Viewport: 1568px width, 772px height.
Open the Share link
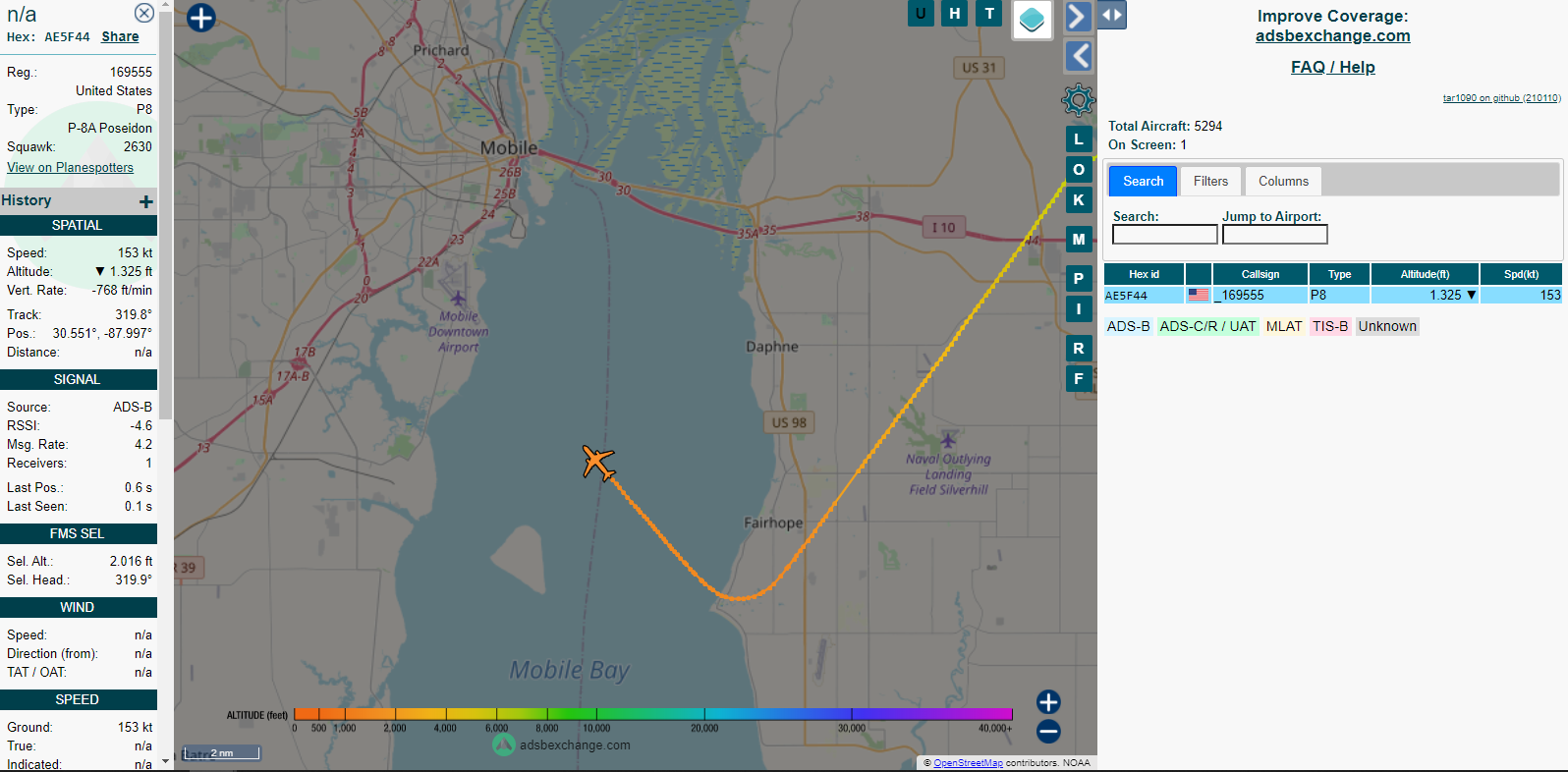tap(120, 36)
